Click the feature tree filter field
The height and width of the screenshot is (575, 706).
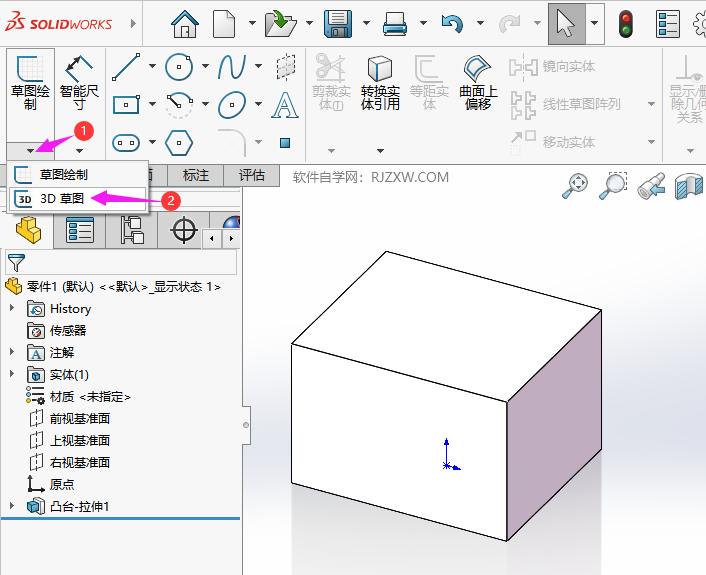click(x=121, y=262)
